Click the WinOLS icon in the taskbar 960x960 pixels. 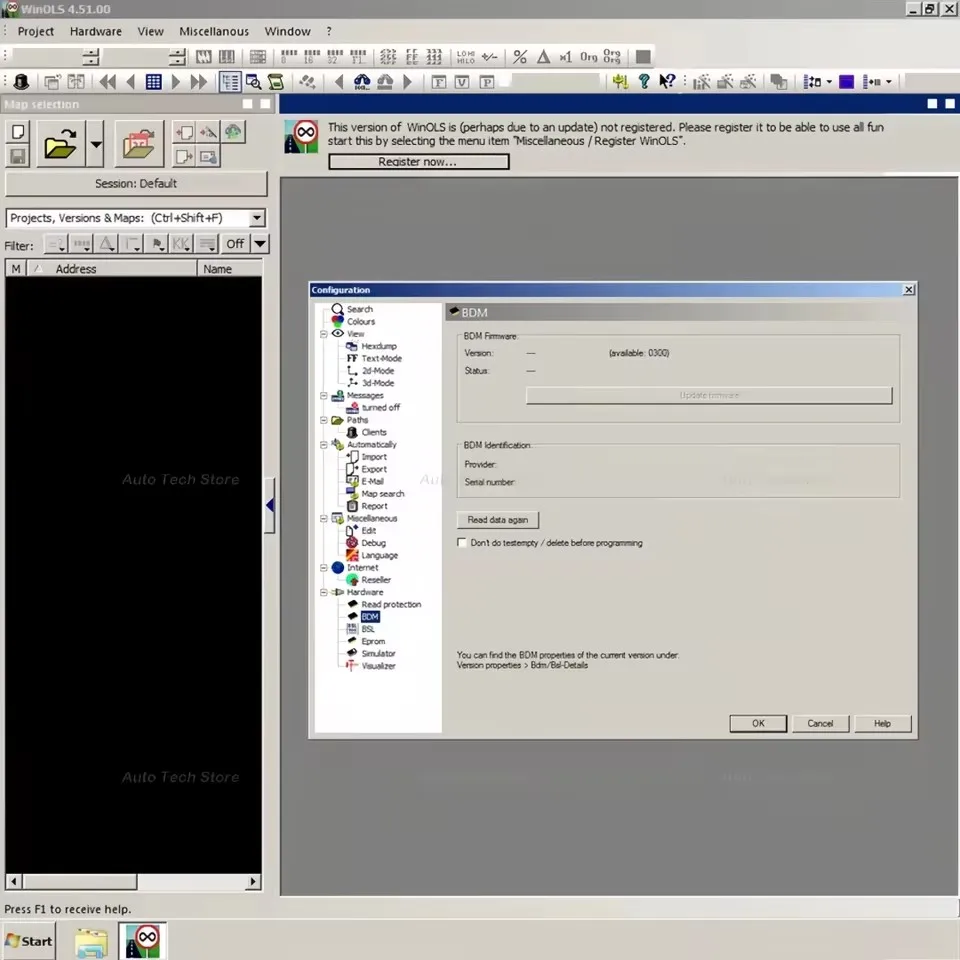point(143,941)
